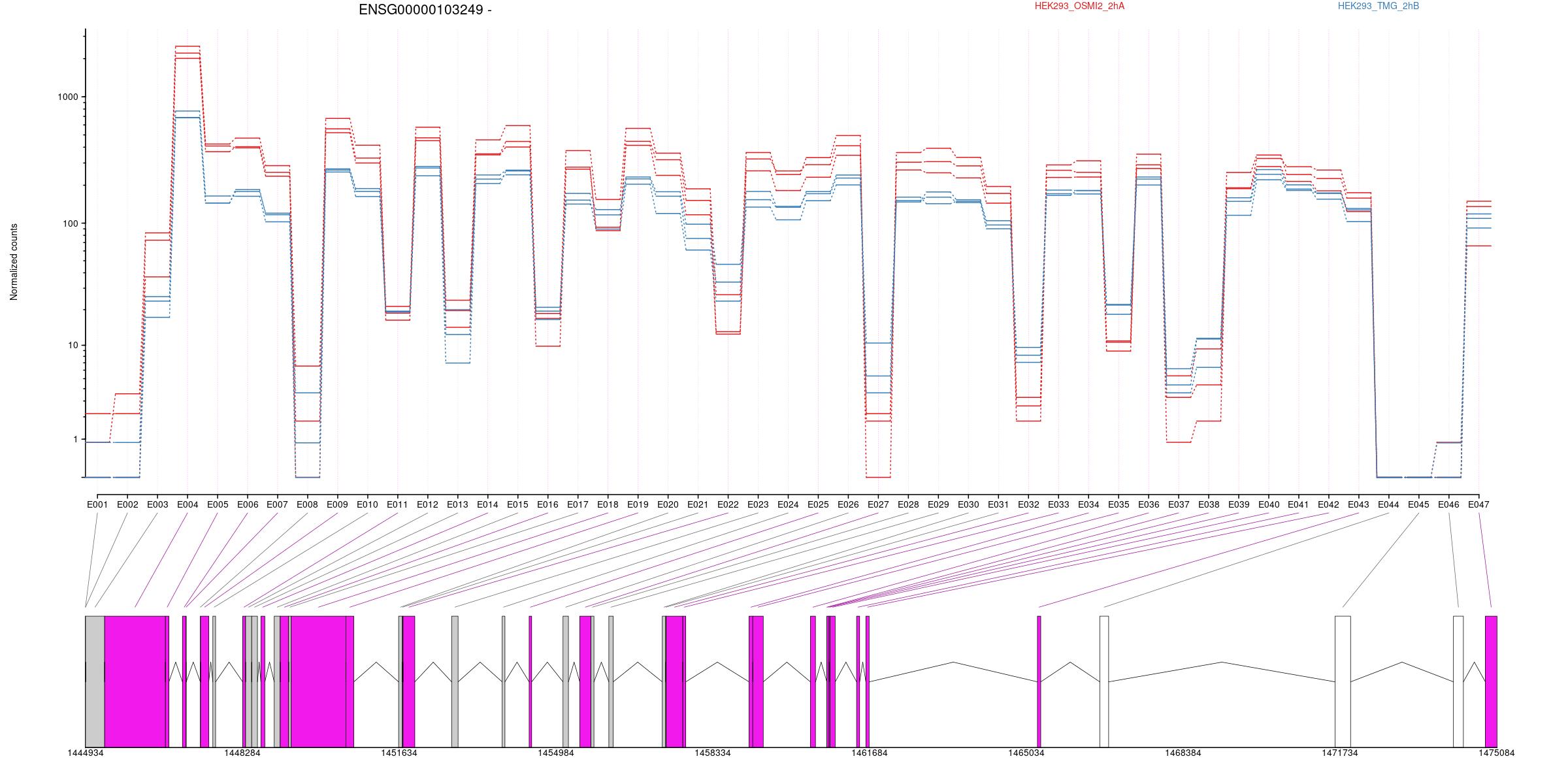
Task: Click exon label E003
Action: coord(157,504)
